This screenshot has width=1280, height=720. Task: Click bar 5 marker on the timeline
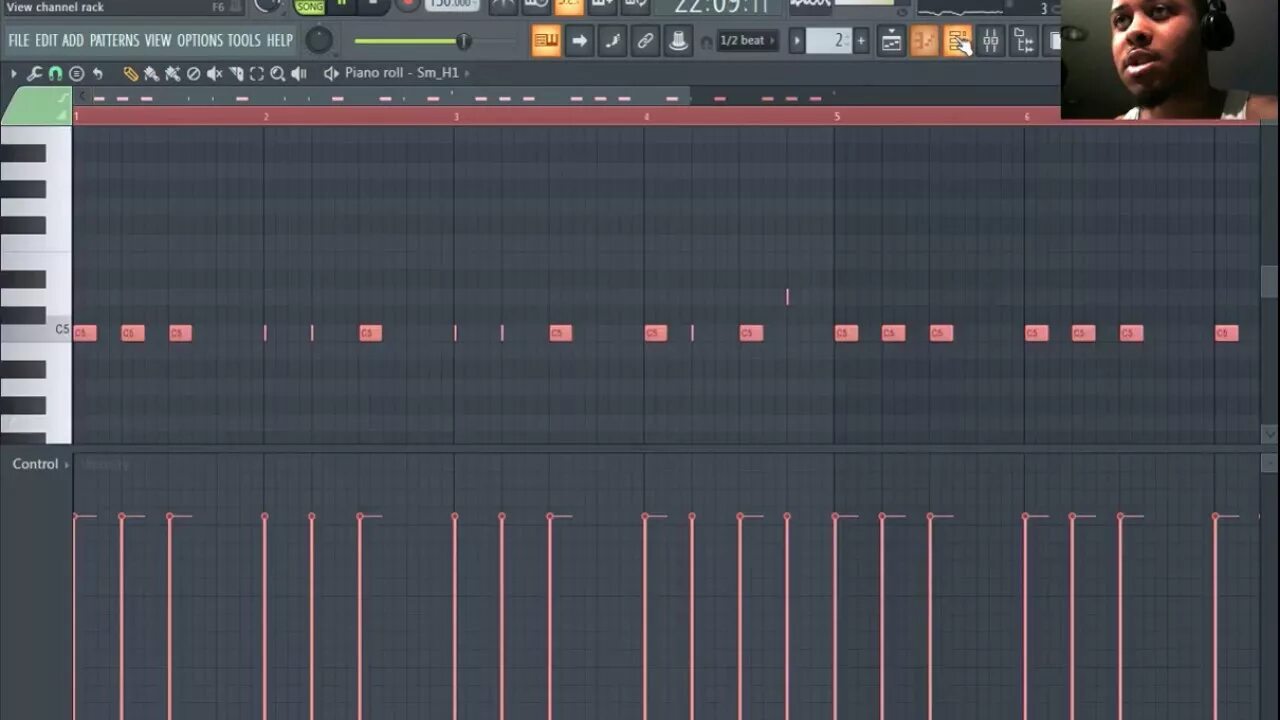pos(837,116)
